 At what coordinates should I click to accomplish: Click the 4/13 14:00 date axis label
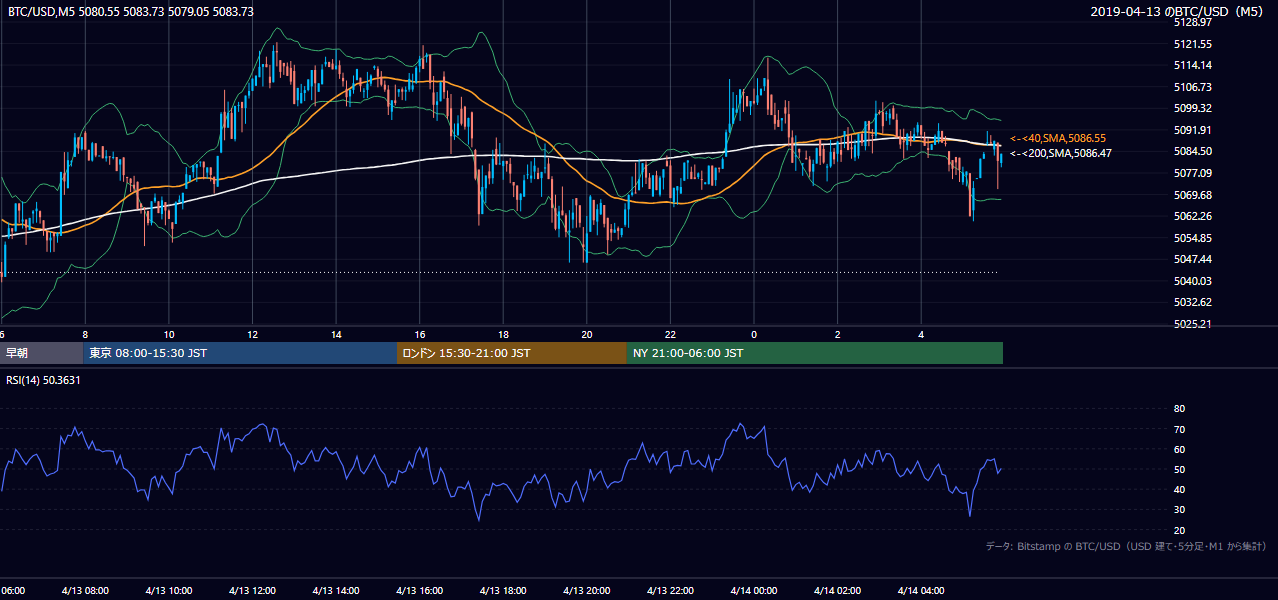tap(336, 591)
